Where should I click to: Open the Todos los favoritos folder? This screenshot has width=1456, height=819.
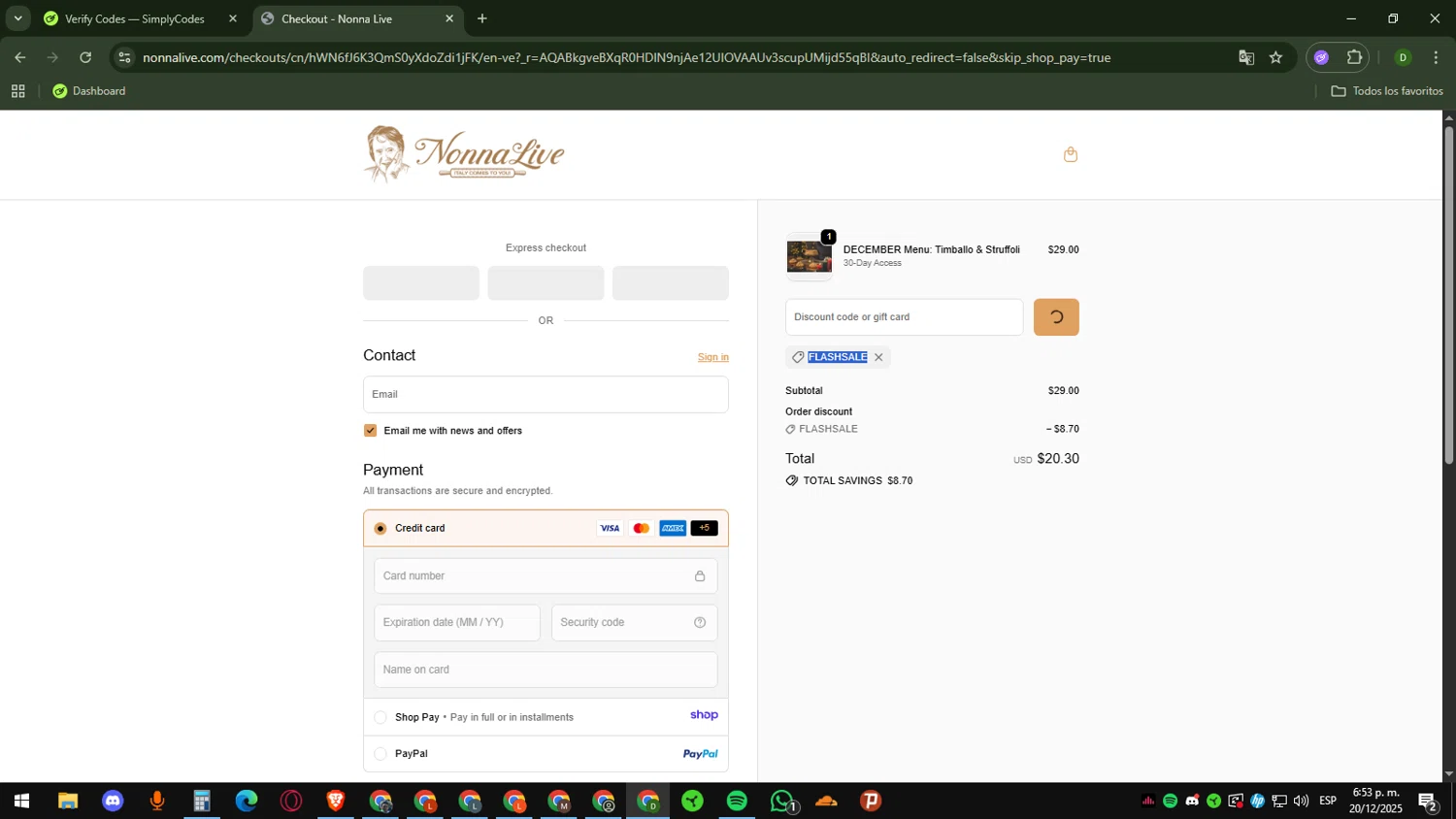point(1387,91)
